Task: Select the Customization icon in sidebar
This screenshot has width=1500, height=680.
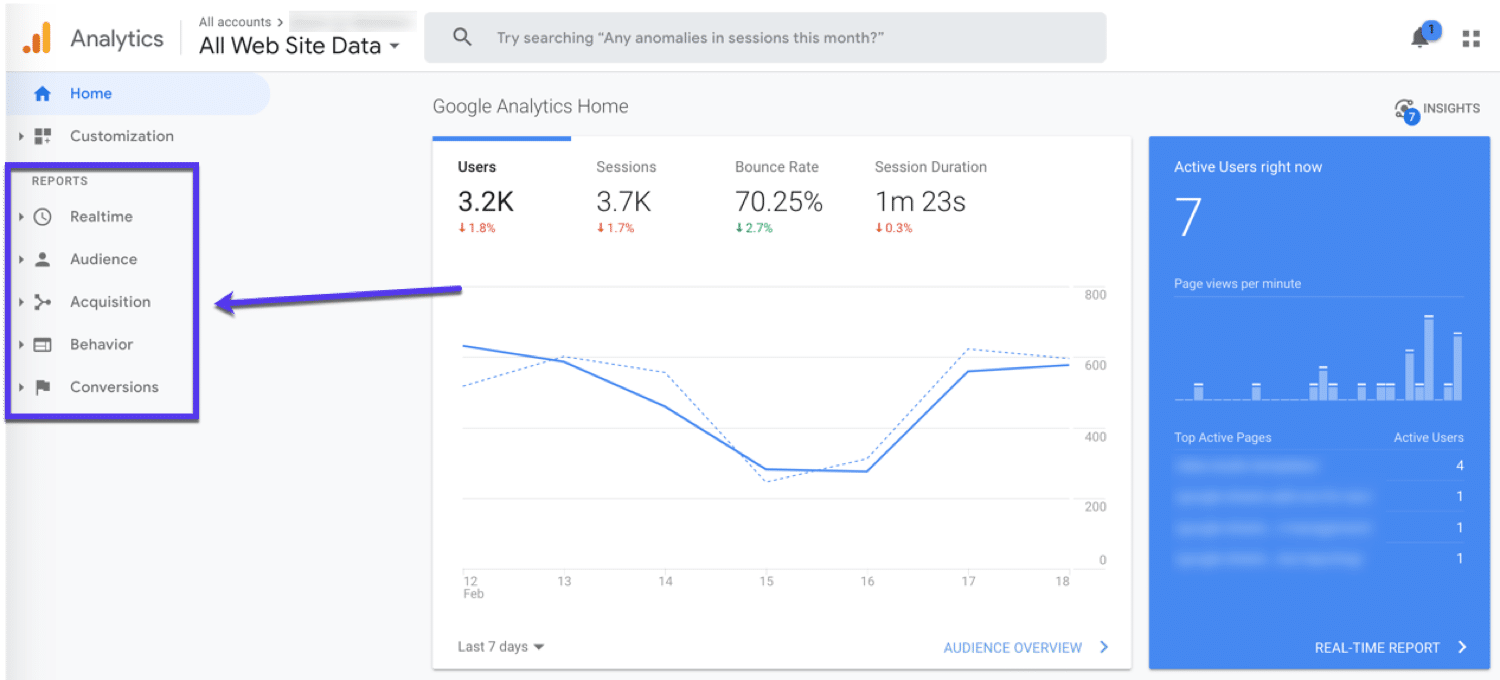Action: [x=42, y=136]
